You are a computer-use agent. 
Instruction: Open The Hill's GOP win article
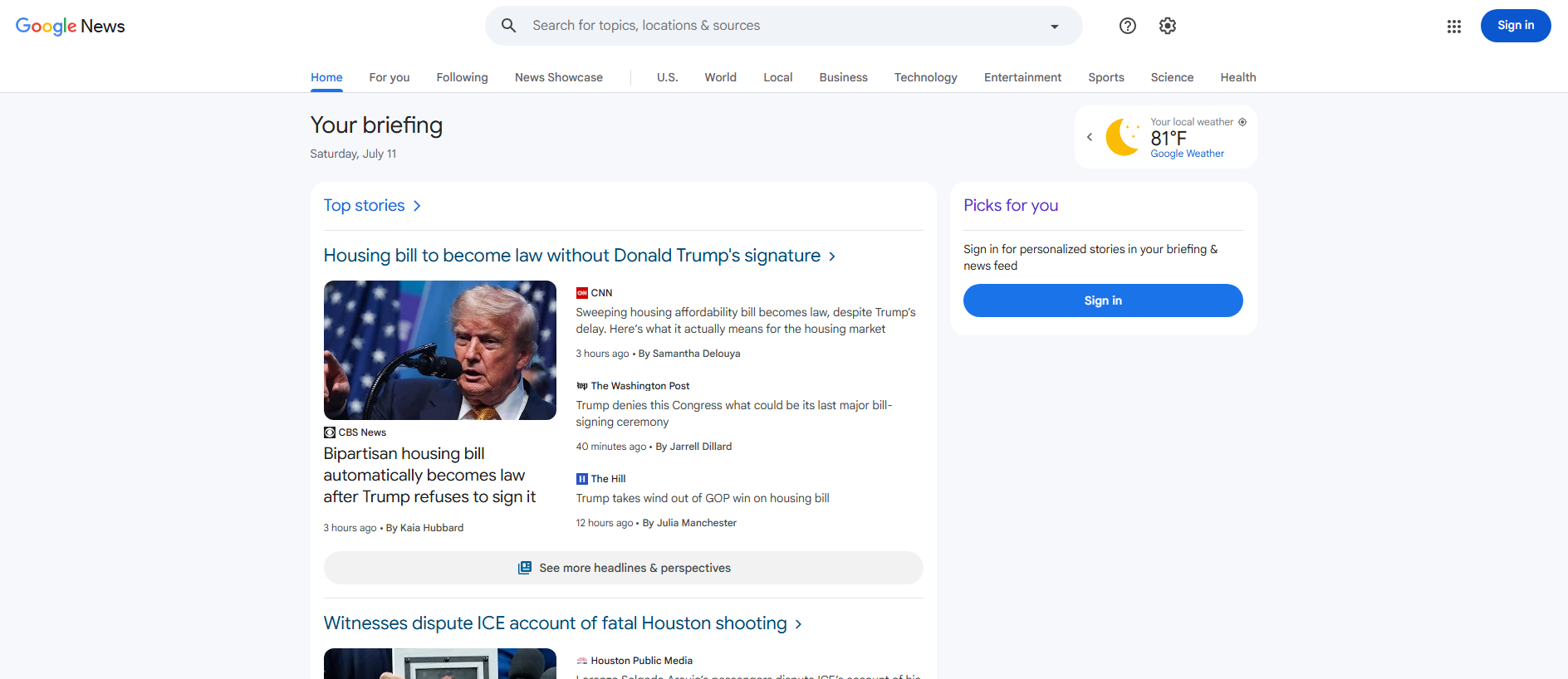(703, 498)
